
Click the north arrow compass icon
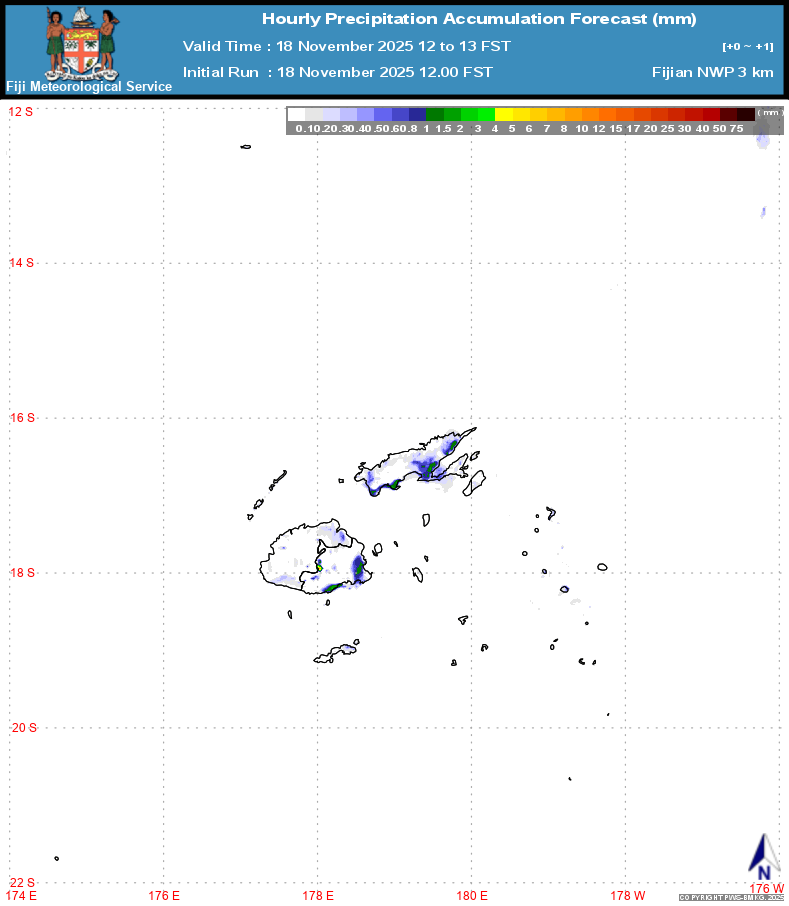coord(764,858)
